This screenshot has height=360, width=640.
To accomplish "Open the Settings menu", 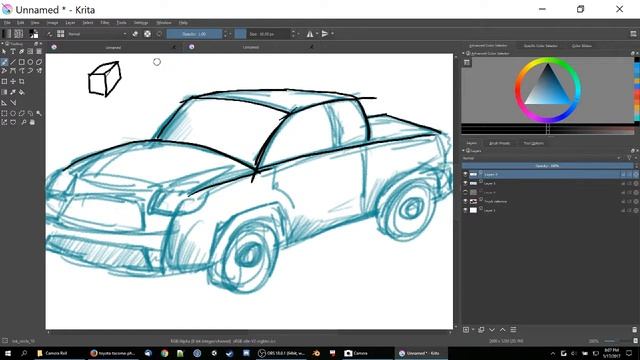I will (x=141, y=23).
